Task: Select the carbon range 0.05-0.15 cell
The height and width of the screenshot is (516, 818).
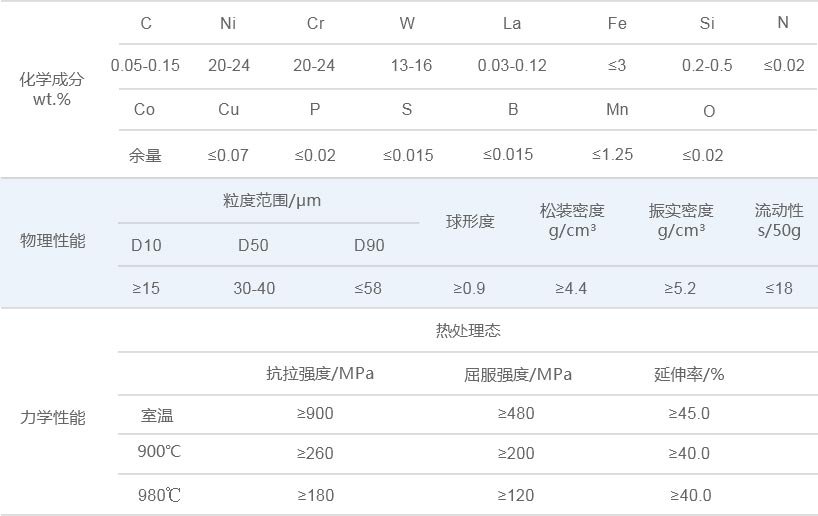Action: (146, 66)
